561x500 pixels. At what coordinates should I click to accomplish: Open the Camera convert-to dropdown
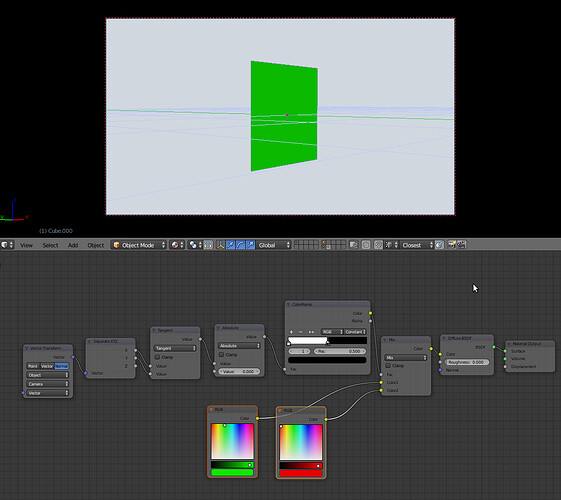point(48,384)
